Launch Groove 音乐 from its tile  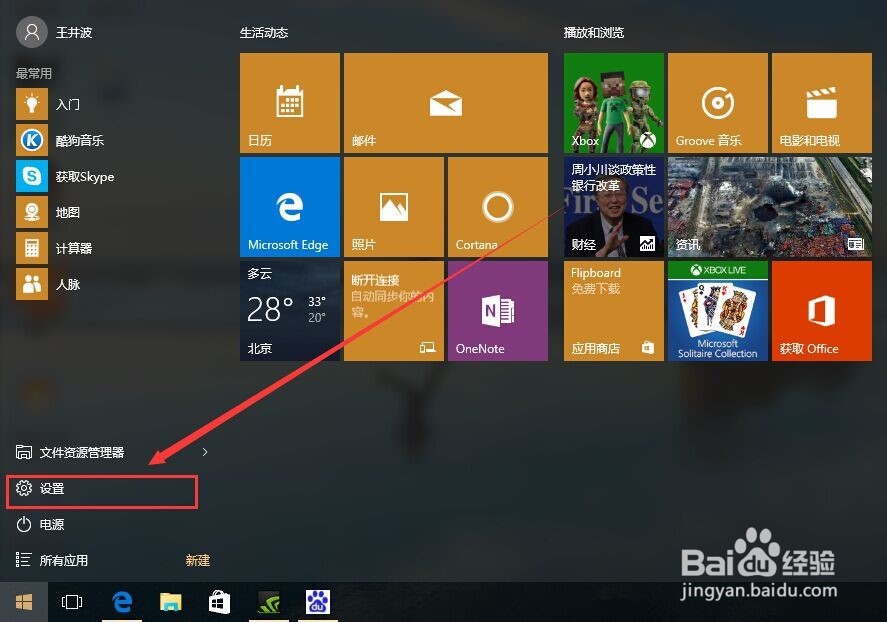(717, 102)
